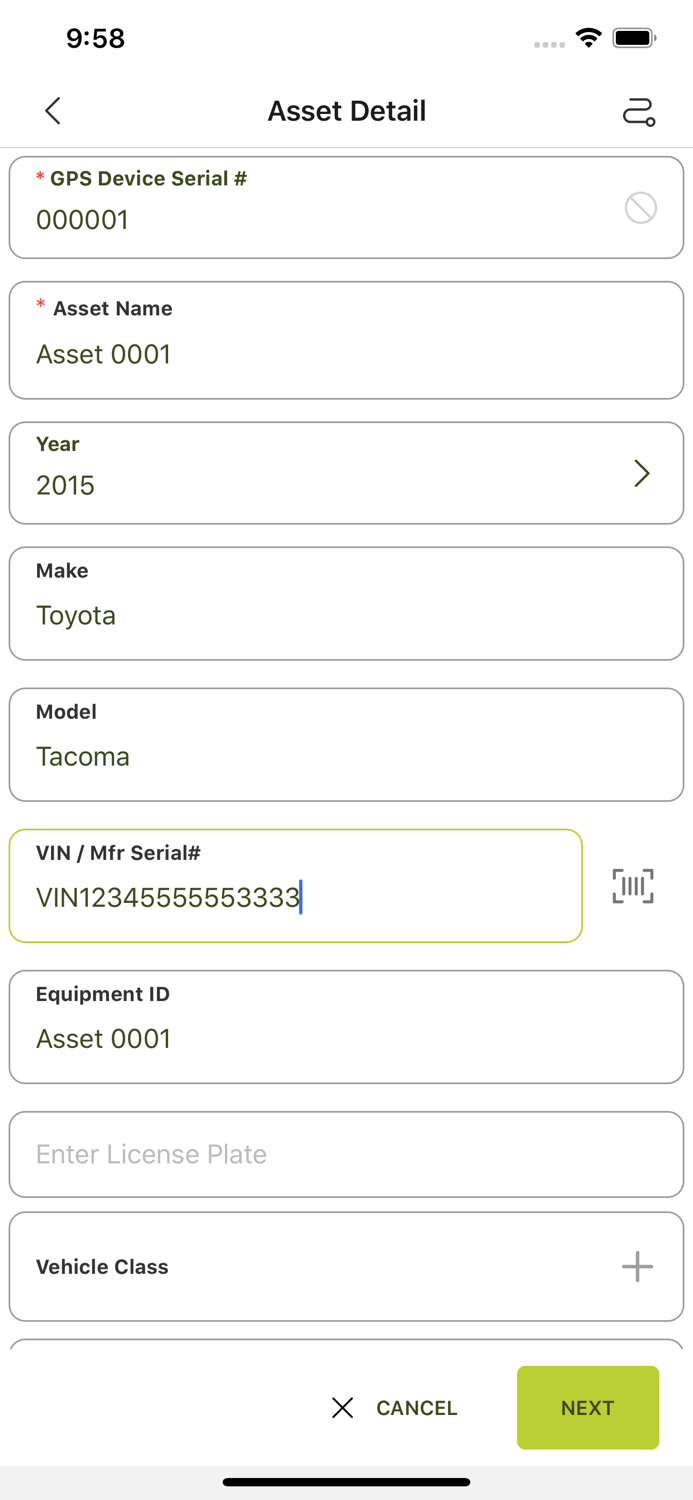Tap the Wi-Fi status icon
This screenshot has width=693, height=1500.
(589, 38)
